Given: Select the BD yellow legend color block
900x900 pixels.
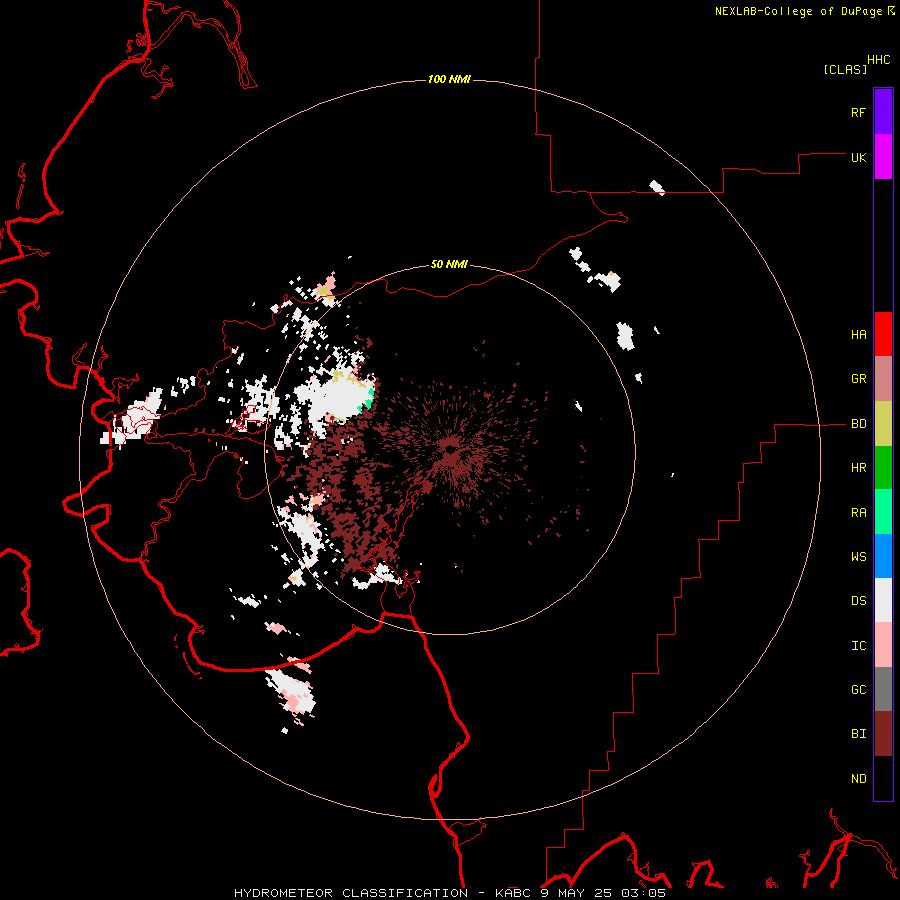Looking at the screenshot, I should (883, 424).
